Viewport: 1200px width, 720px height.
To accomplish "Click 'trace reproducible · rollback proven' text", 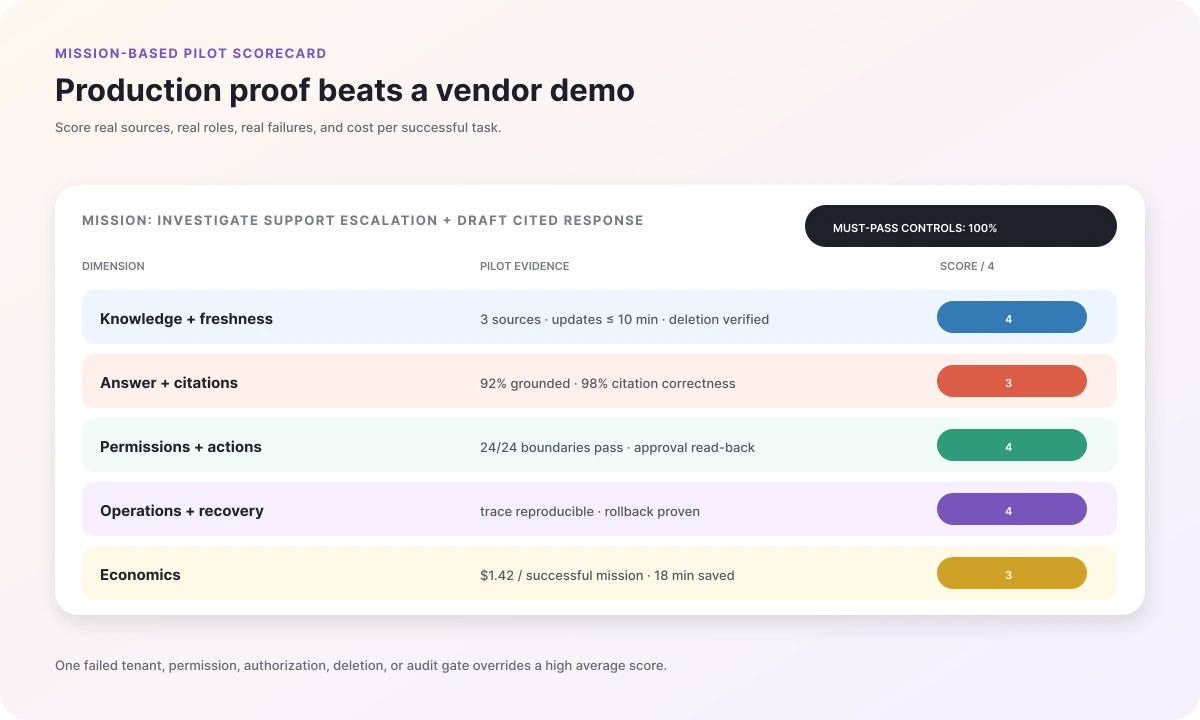I will click(590, 512).
